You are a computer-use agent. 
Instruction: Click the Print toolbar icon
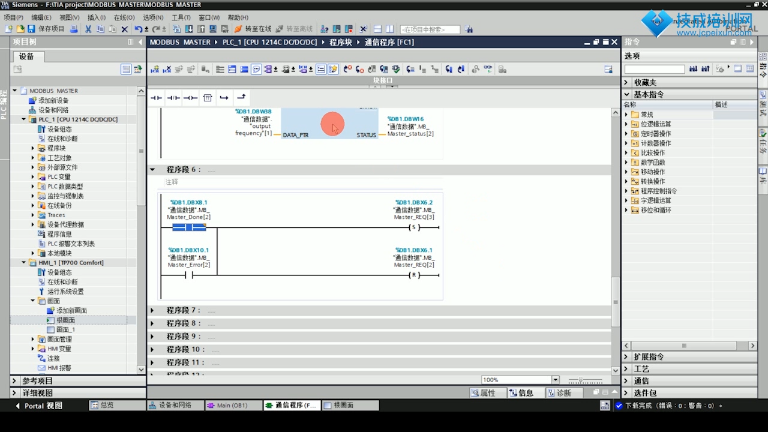point(74,29)
